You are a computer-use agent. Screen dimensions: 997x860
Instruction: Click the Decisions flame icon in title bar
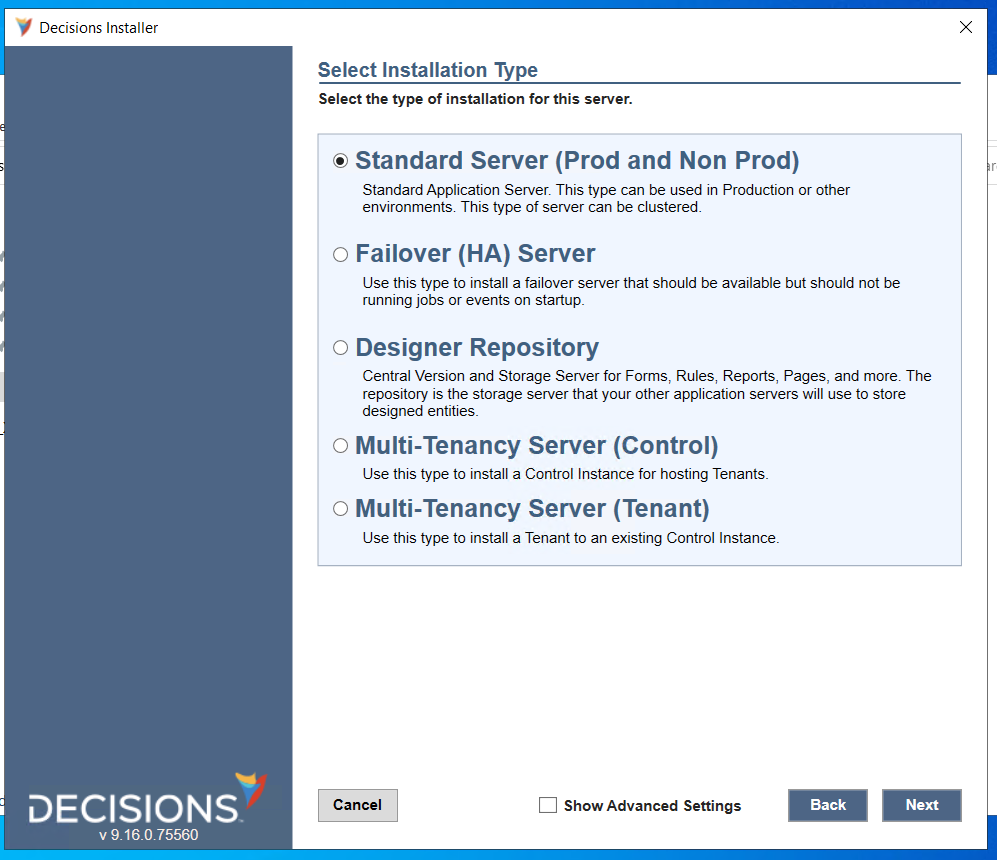(x=21, y=27)
